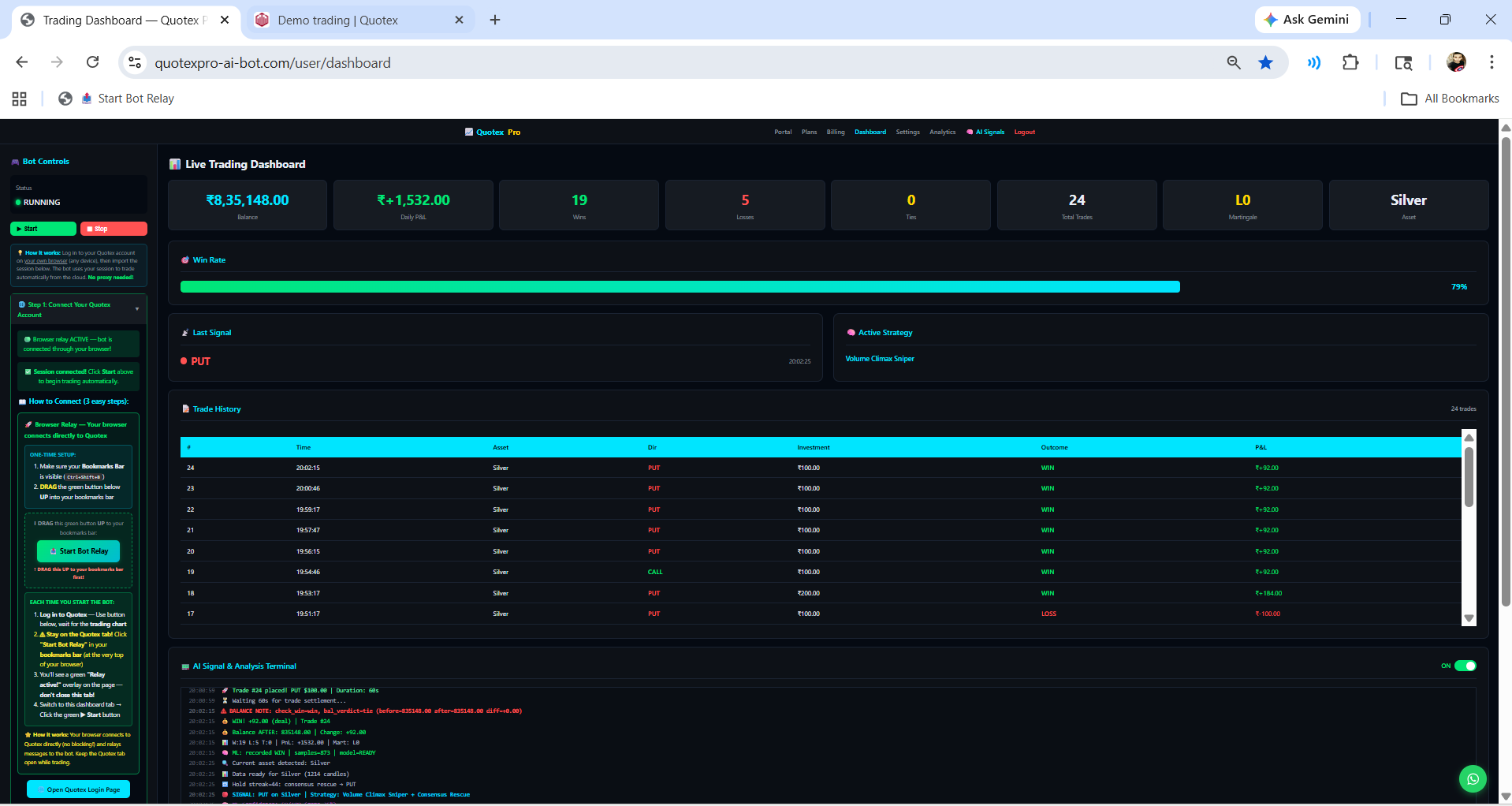The height and width of the screenshot is (806, 1512).
Task: Open the Chrome three-dot menu
Action: point(1492,62)
